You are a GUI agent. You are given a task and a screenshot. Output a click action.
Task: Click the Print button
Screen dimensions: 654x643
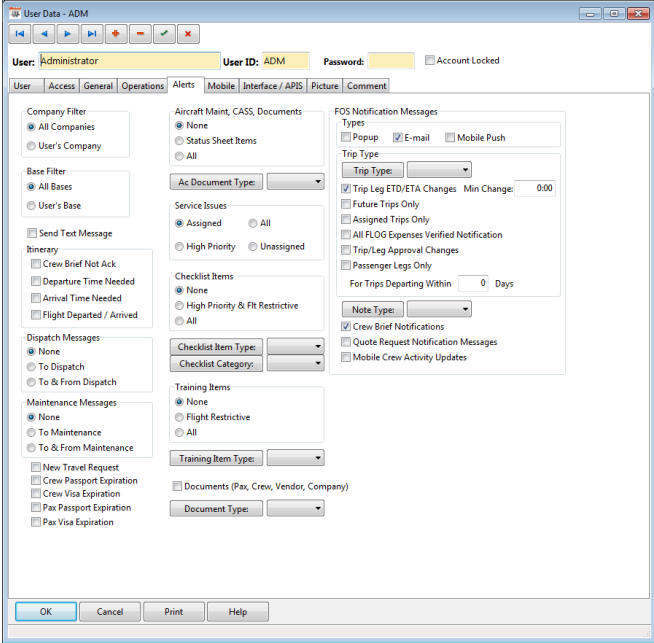(174, 612)
